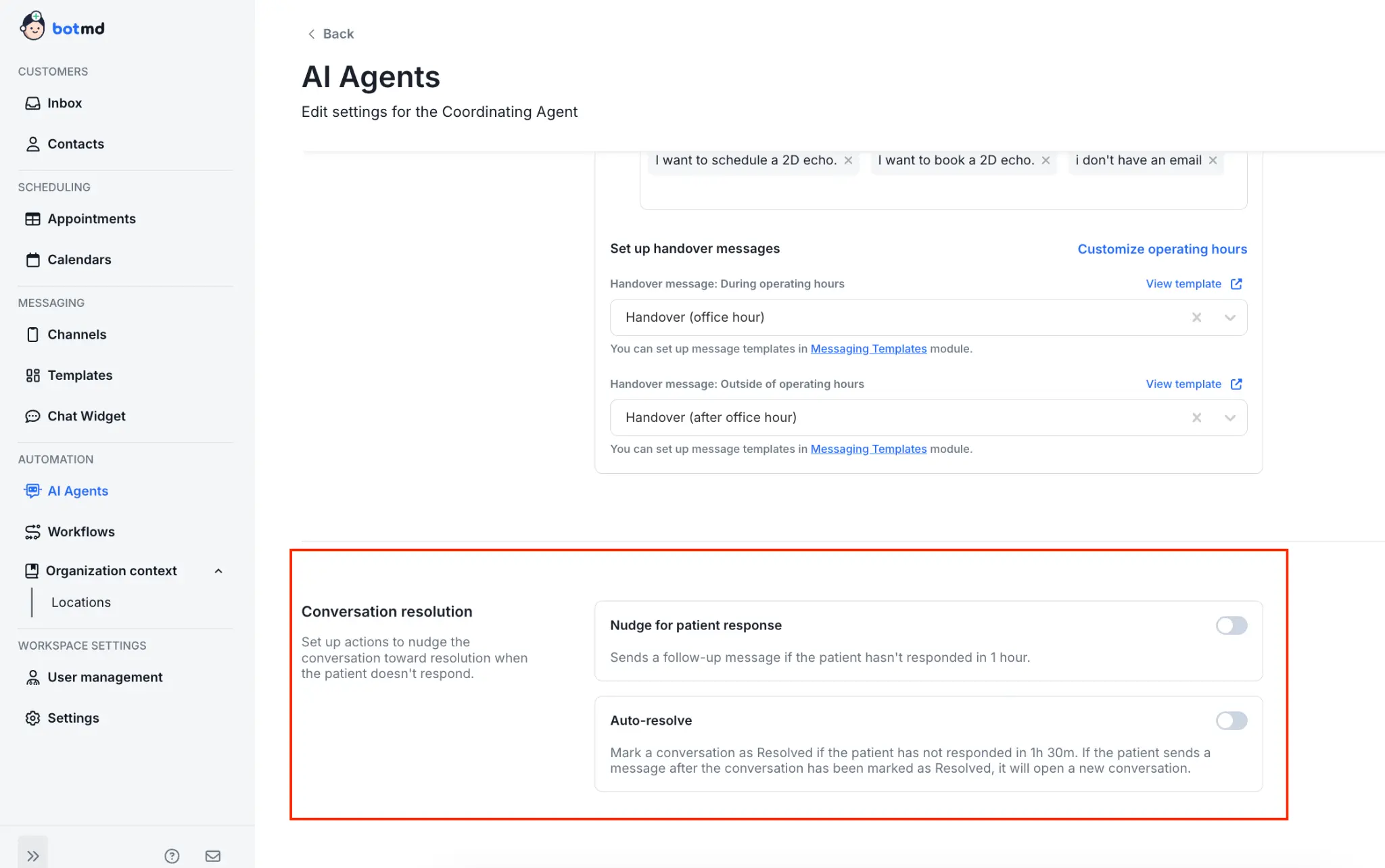Collapse the Organization context section
Screen dimensions: 1385x868
pos(218,571)
